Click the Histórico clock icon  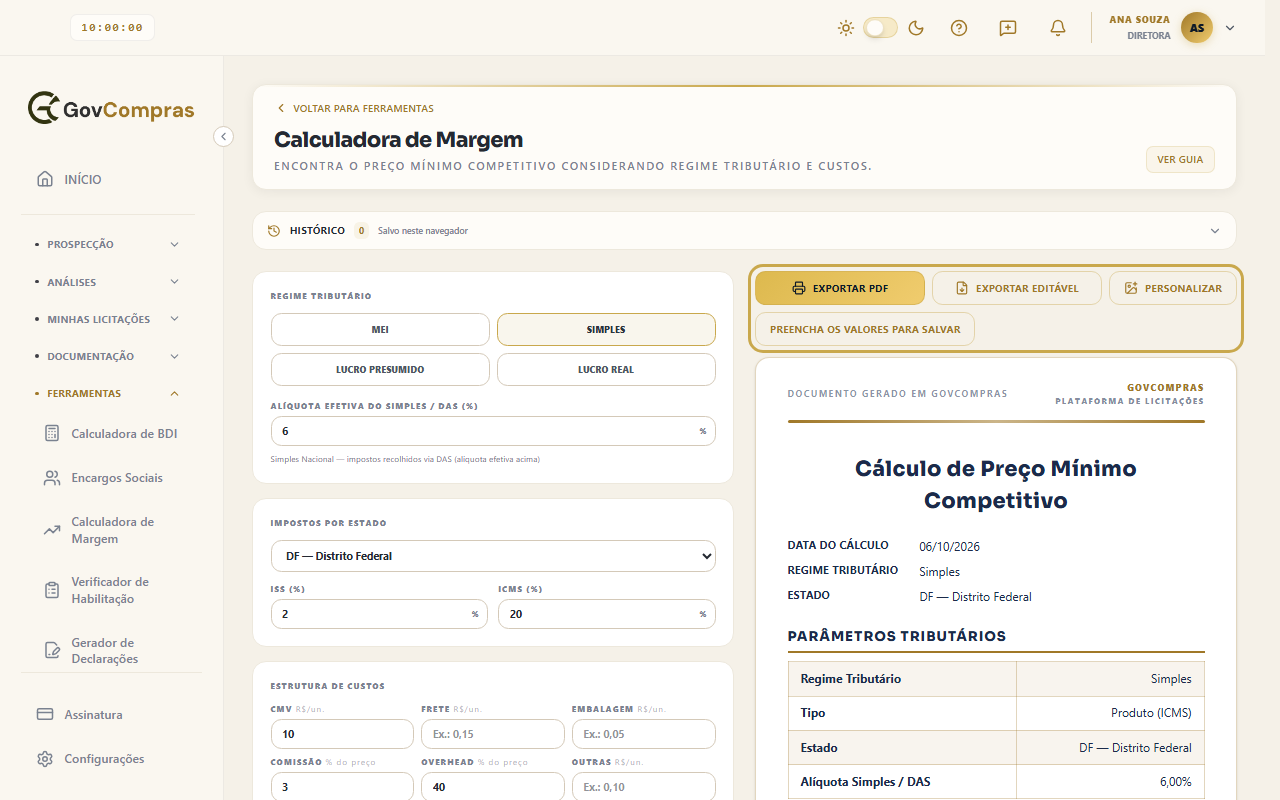(274, 231)
